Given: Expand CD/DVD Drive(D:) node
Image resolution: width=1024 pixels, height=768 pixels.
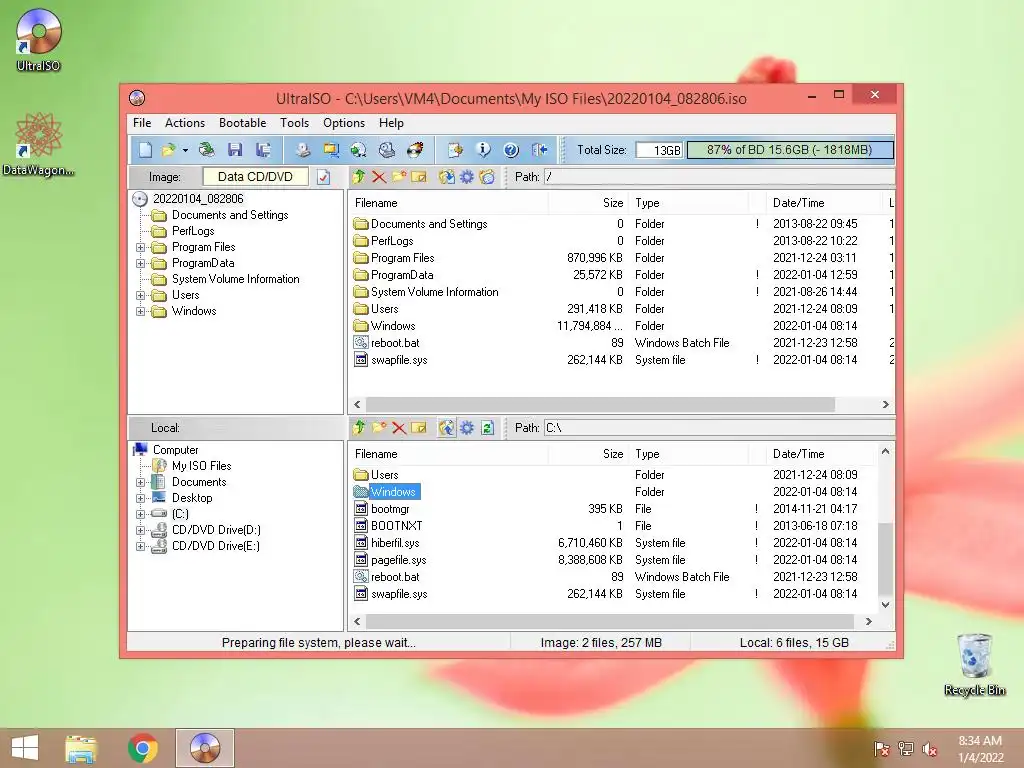Looking at the screenshot, I should (x=140, y=530).
